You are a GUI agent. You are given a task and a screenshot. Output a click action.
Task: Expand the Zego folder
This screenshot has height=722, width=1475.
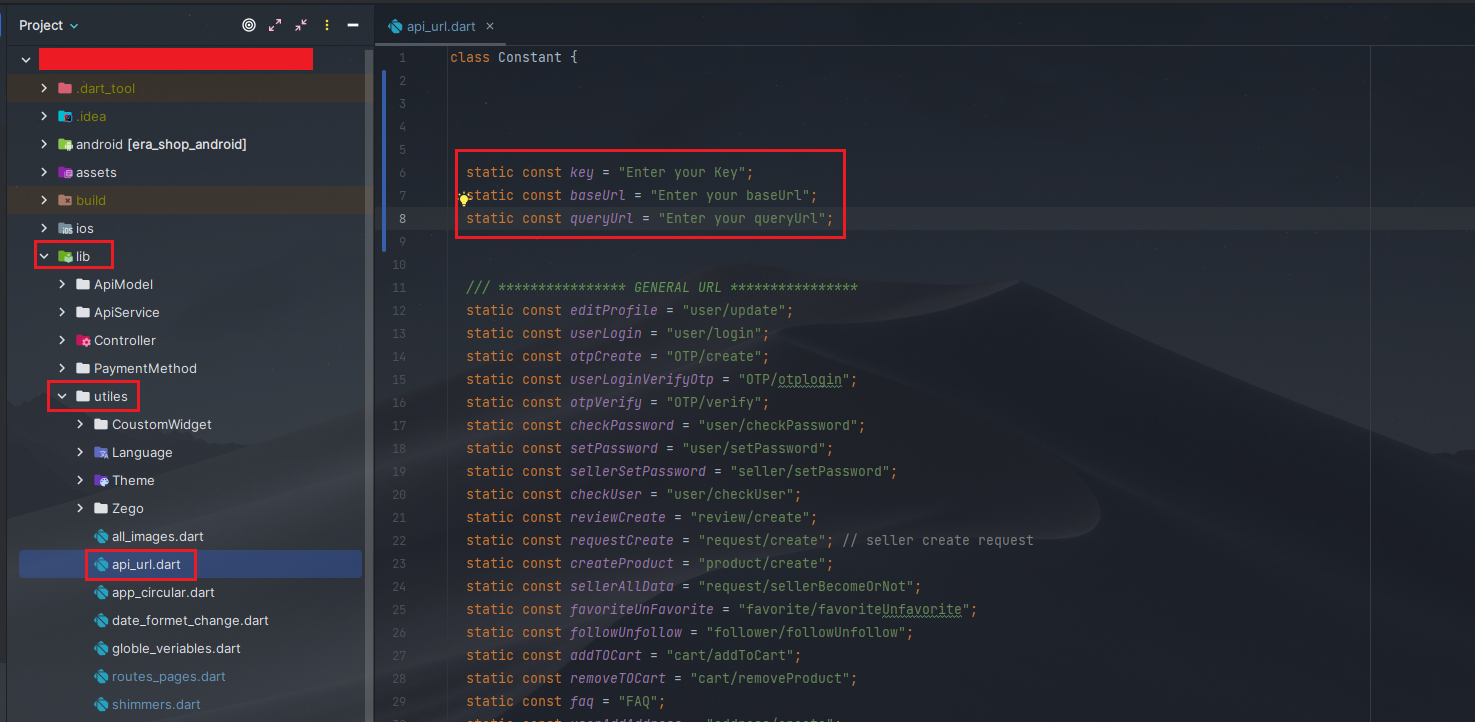[81, 508]
